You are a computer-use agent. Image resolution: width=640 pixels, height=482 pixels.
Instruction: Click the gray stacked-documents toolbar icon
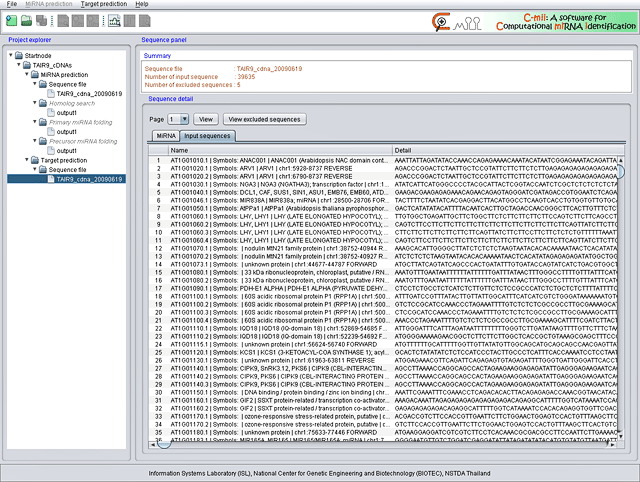point(42,20)
